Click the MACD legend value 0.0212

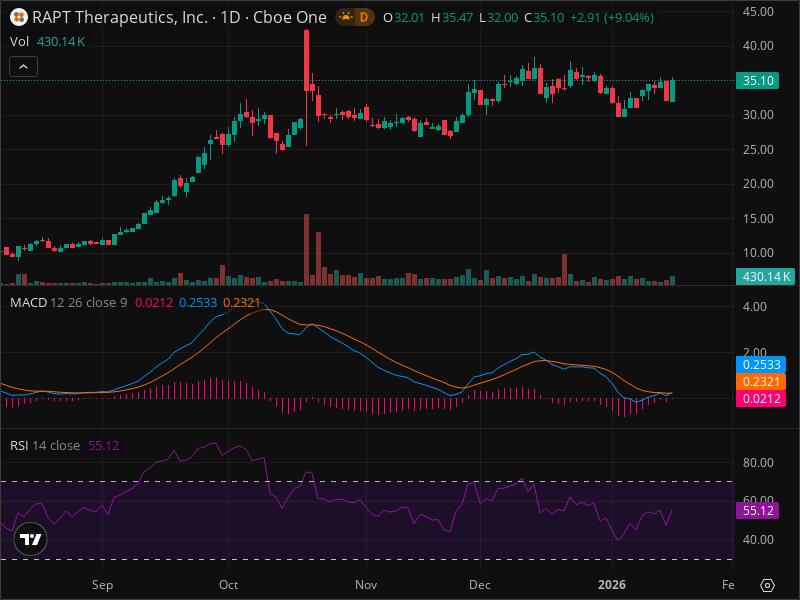pyautogui.click(x=154, y=303)
